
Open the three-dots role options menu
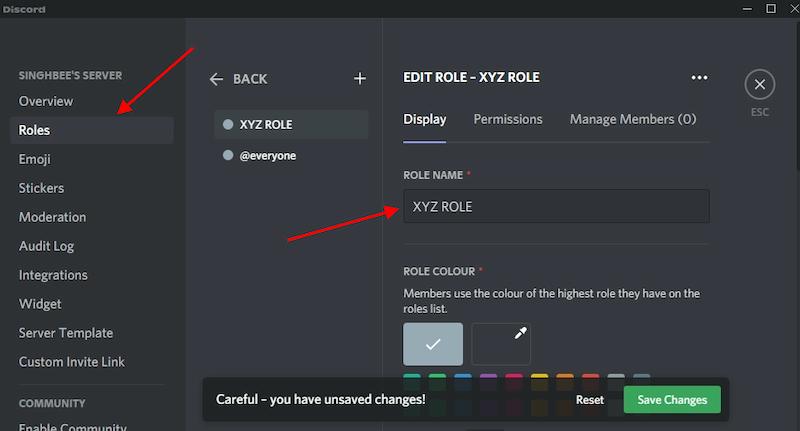click(x=699, y=78)
